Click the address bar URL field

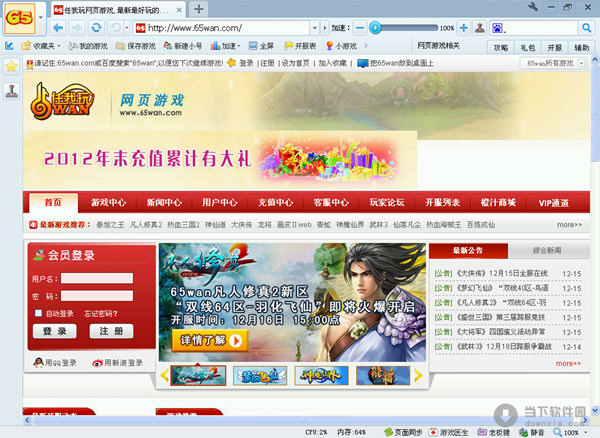(x=228, y=28)
